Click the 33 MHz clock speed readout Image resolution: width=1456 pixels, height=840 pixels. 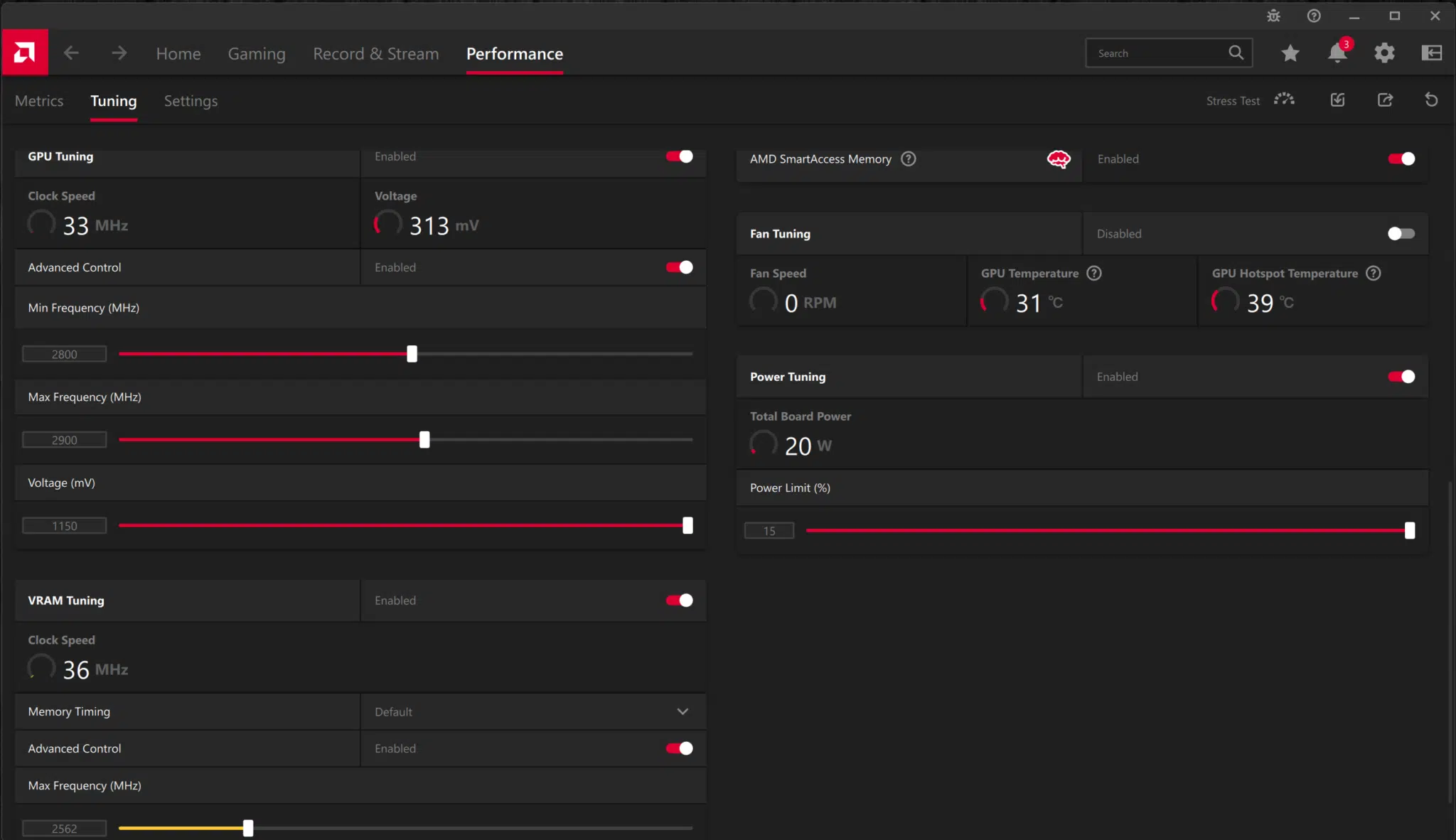point(95,225)
